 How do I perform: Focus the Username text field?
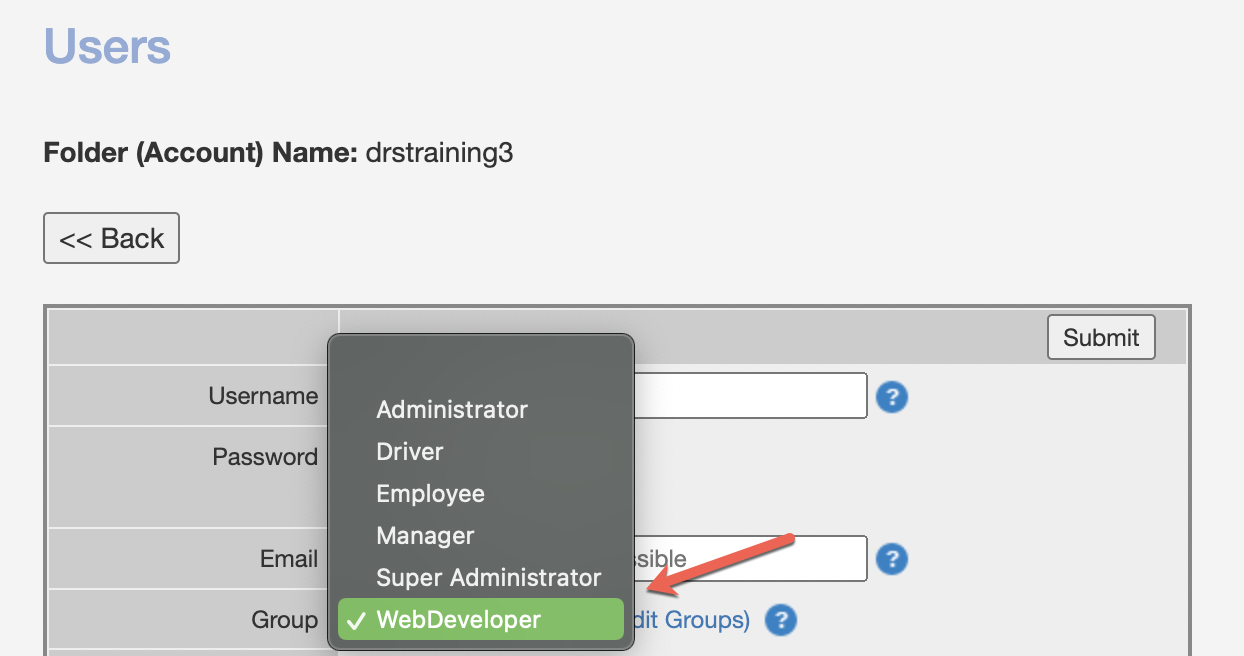coord(750,396)
